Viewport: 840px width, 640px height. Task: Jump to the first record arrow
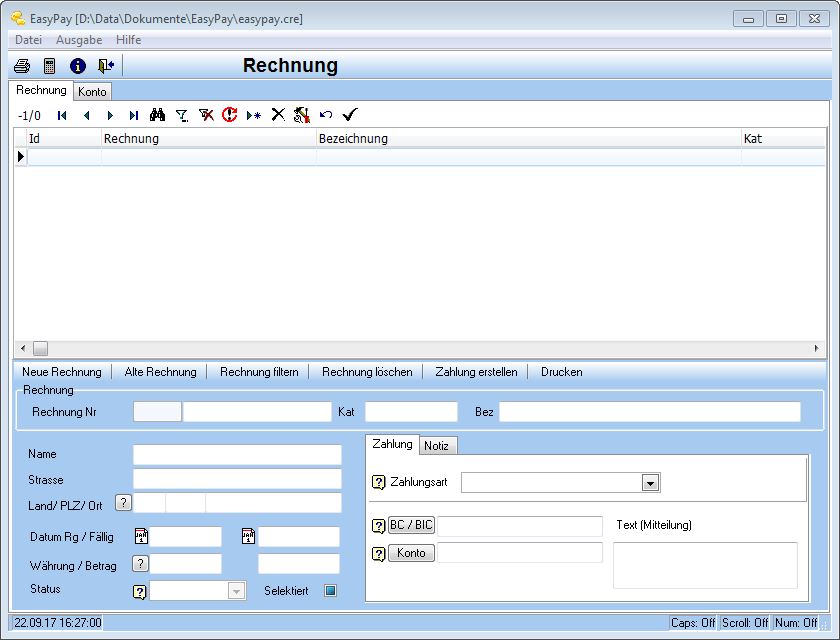[x=62, y=115]
